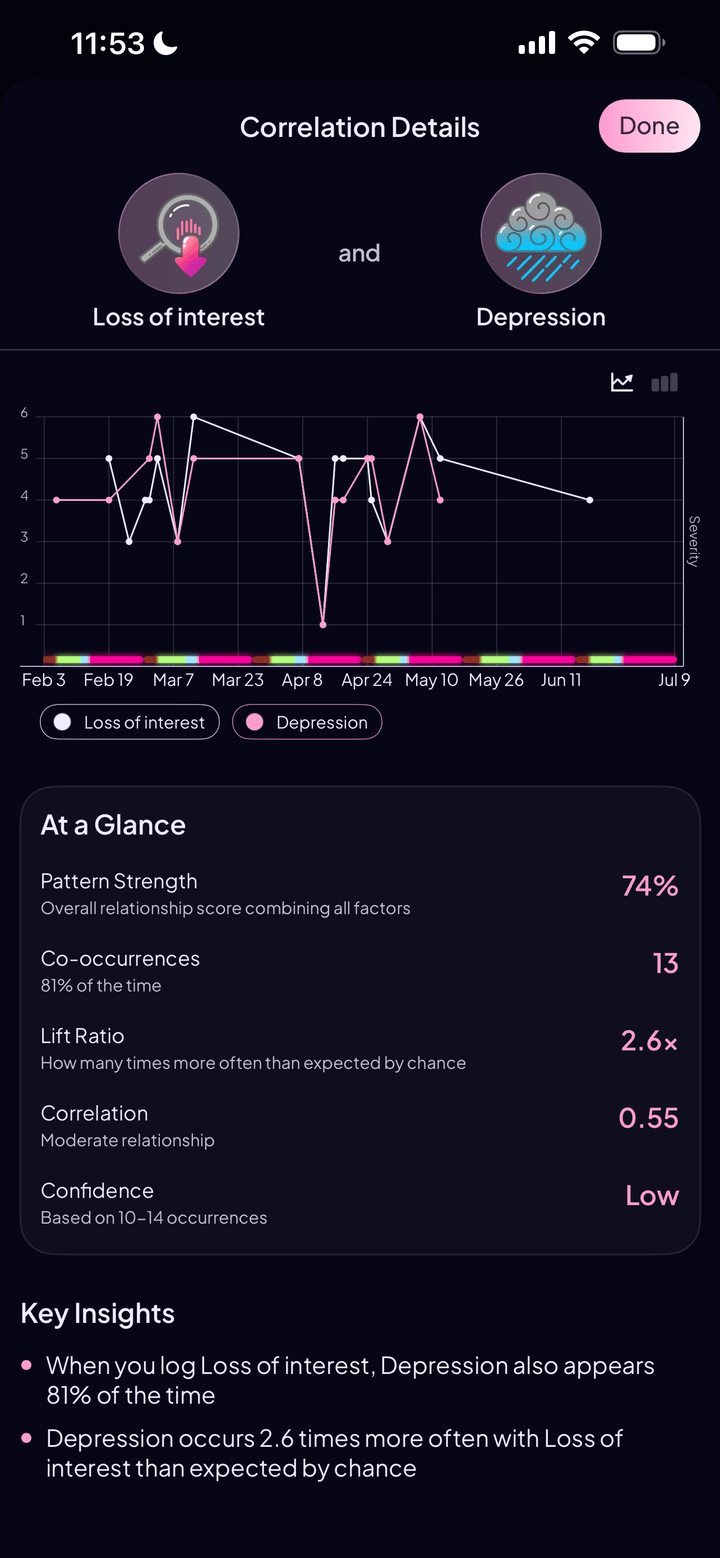Open the Depression rain cloud icon
The width and height of the screenshot is (720, 1558).
541,233
